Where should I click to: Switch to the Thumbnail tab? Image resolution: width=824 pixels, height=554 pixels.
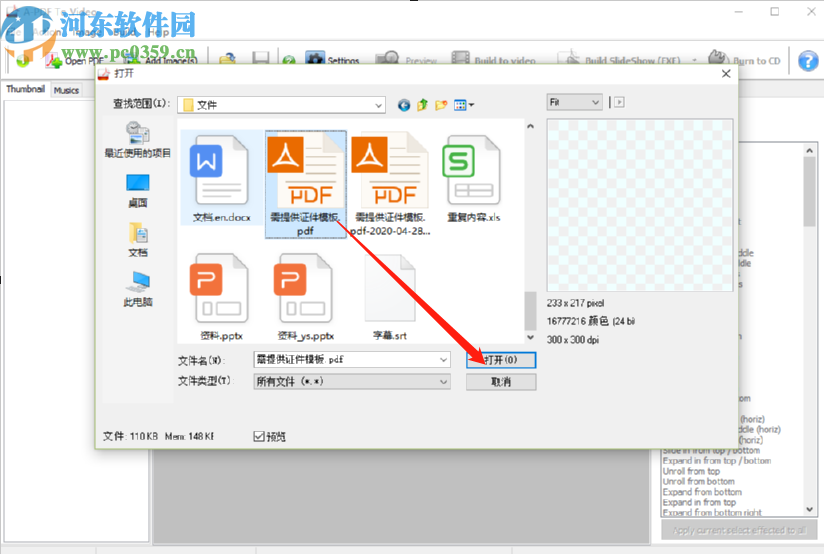pyautogui.click(x=25, y=89)
